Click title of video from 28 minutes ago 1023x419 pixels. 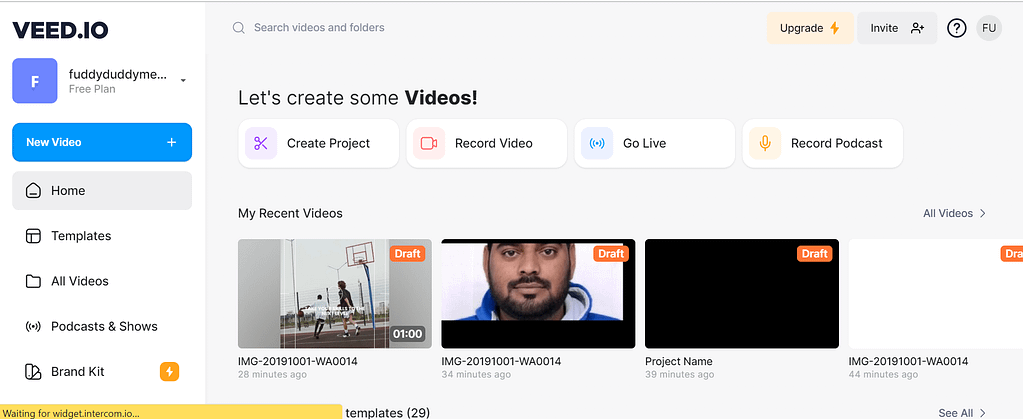click(x=298, y=361)
